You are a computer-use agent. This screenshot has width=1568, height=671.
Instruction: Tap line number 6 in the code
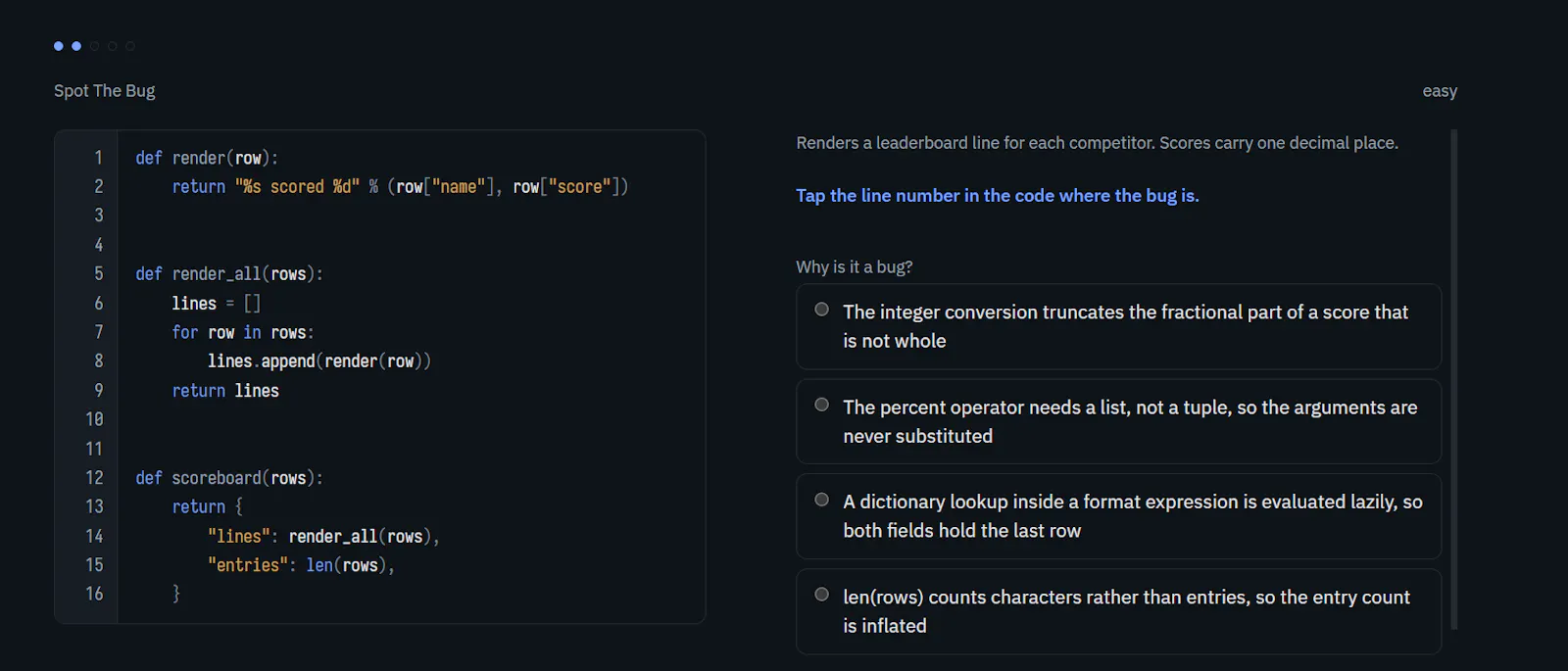98,303
